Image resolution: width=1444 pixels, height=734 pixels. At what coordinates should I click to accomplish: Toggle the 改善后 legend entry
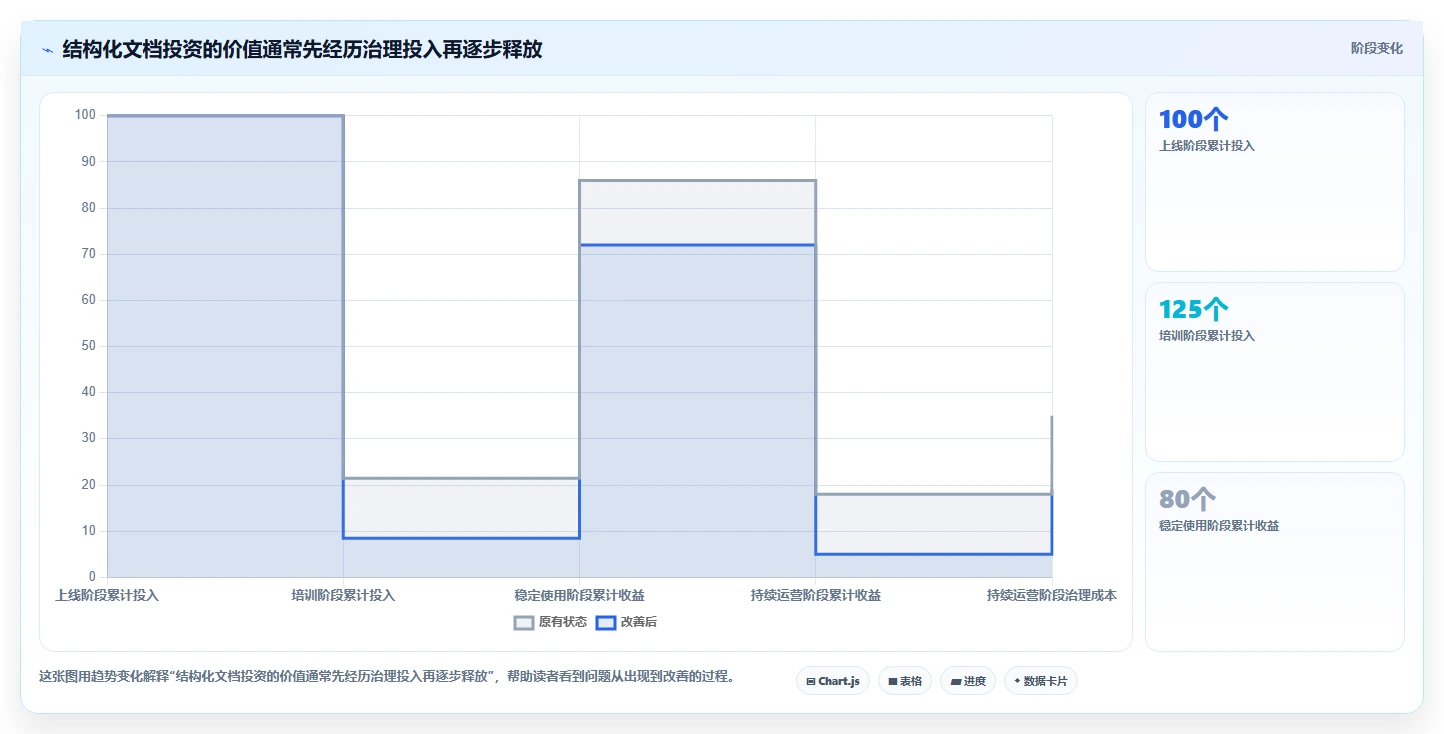tap(627, 622)
